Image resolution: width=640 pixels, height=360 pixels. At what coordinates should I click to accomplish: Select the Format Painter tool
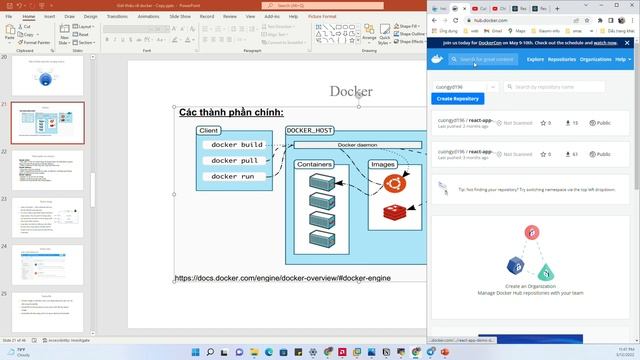coord(34,42)
